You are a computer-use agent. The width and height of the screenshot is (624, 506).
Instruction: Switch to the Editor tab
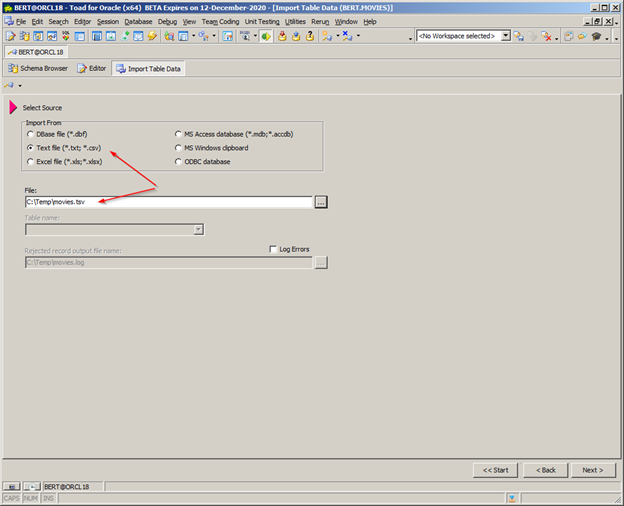pos(92,68)
